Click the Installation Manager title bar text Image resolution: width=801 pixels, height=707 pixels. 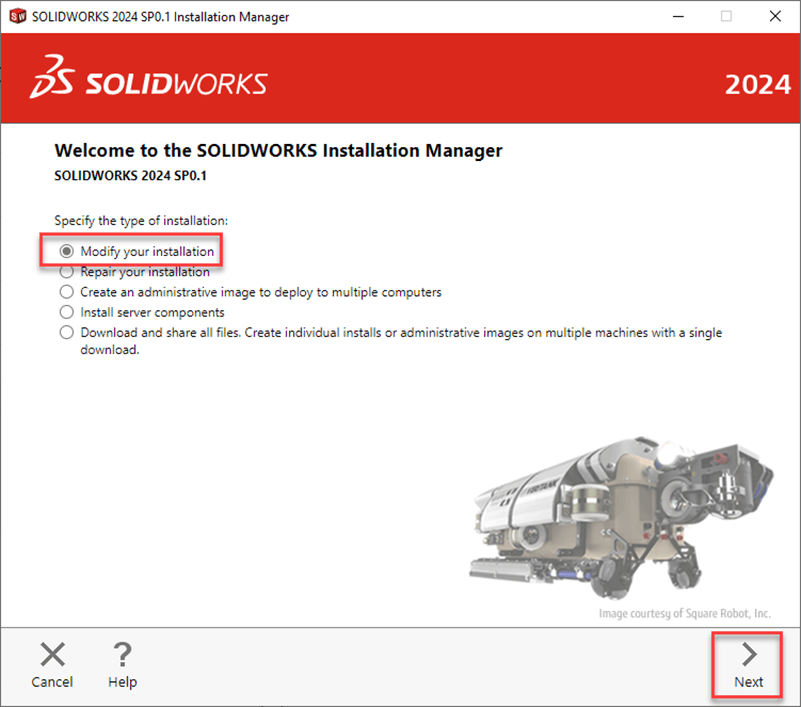[x=160, y=16]
